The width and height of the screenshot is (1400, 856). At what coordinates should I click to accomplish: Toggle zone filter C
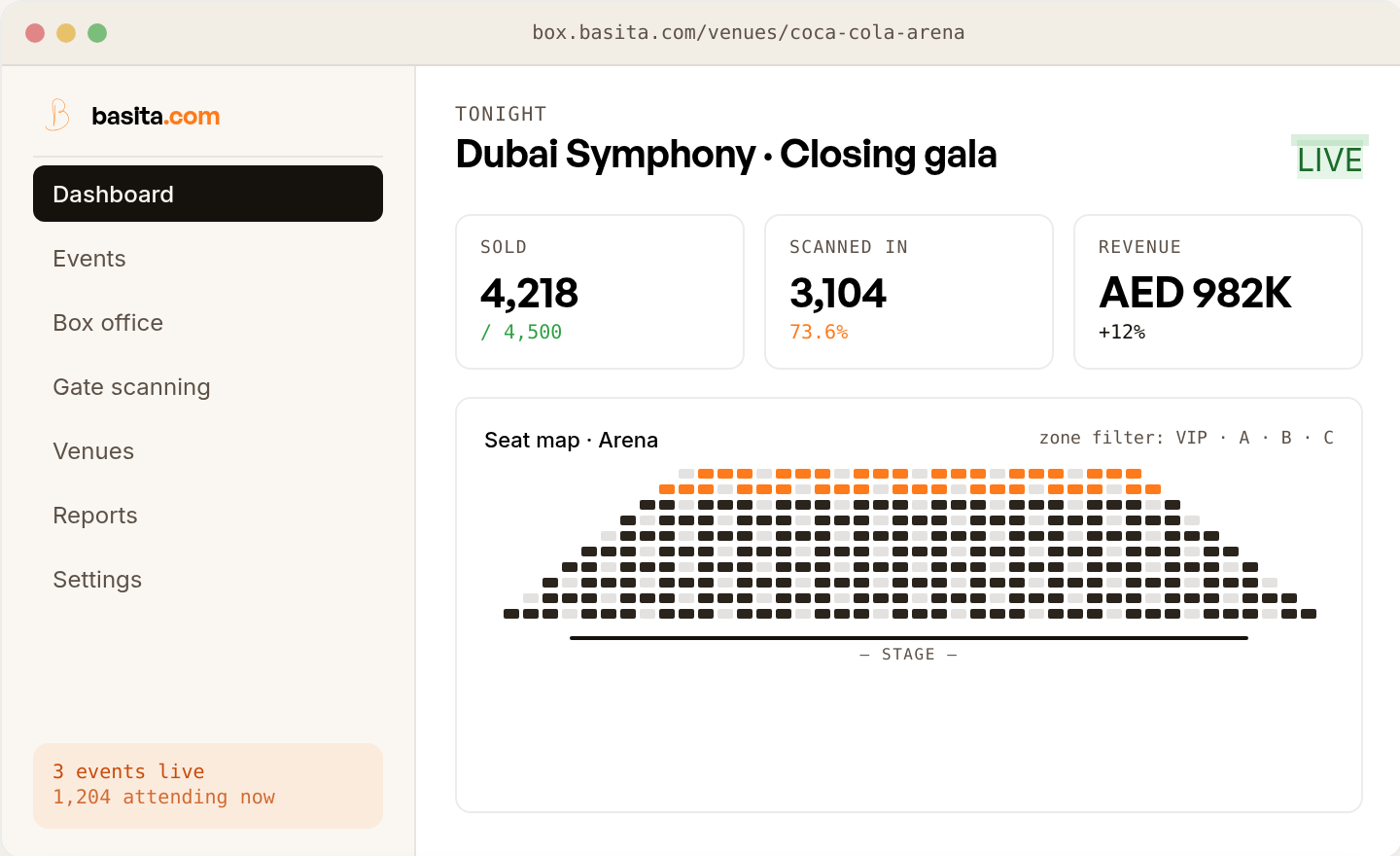(x=1328, y=438)
